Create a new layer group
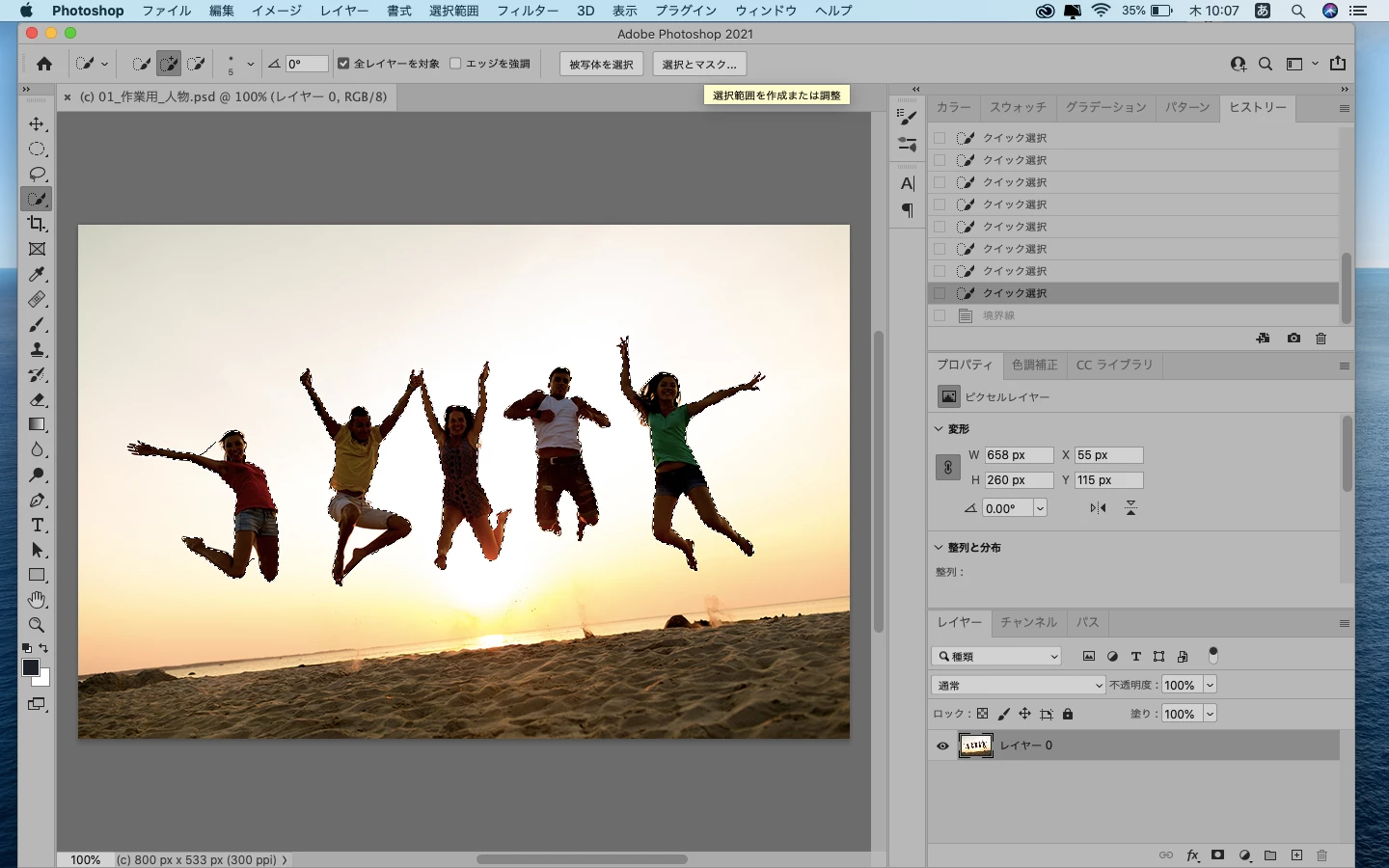This screenshot has width=1389, height=868. [x=1270, y=855]
